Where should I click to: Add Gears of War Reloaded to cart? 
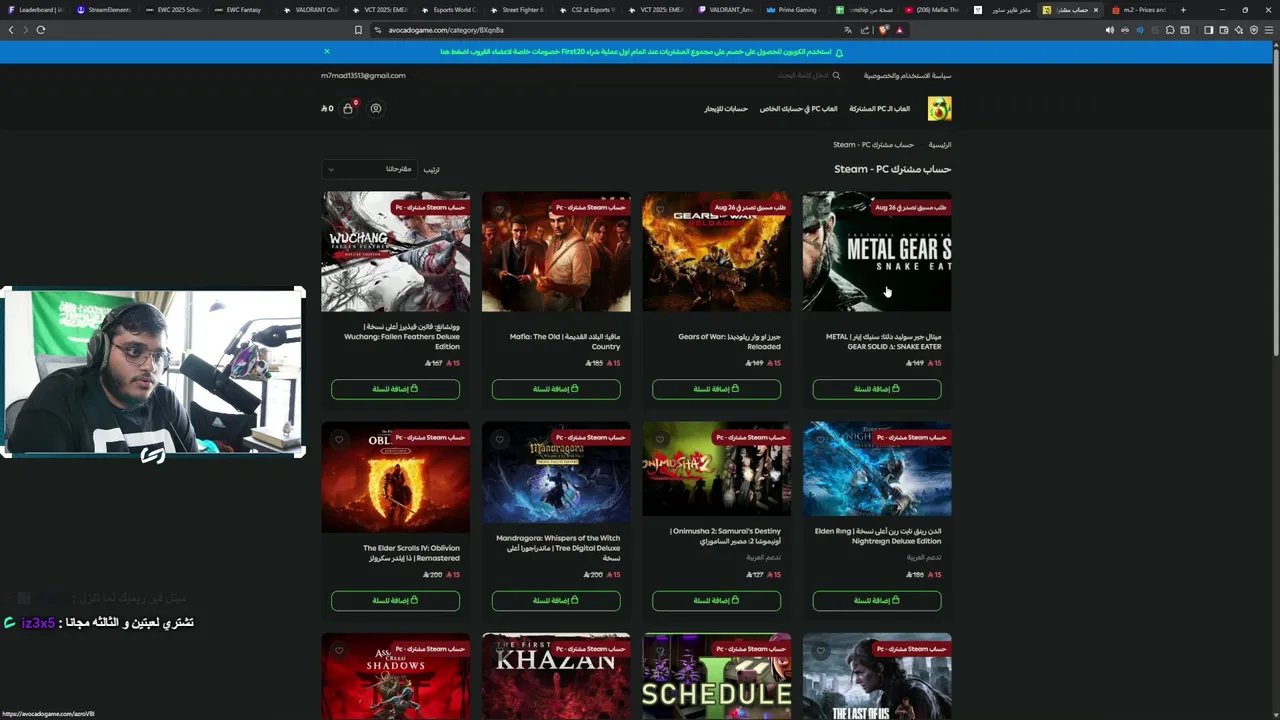tap(716, 389)
